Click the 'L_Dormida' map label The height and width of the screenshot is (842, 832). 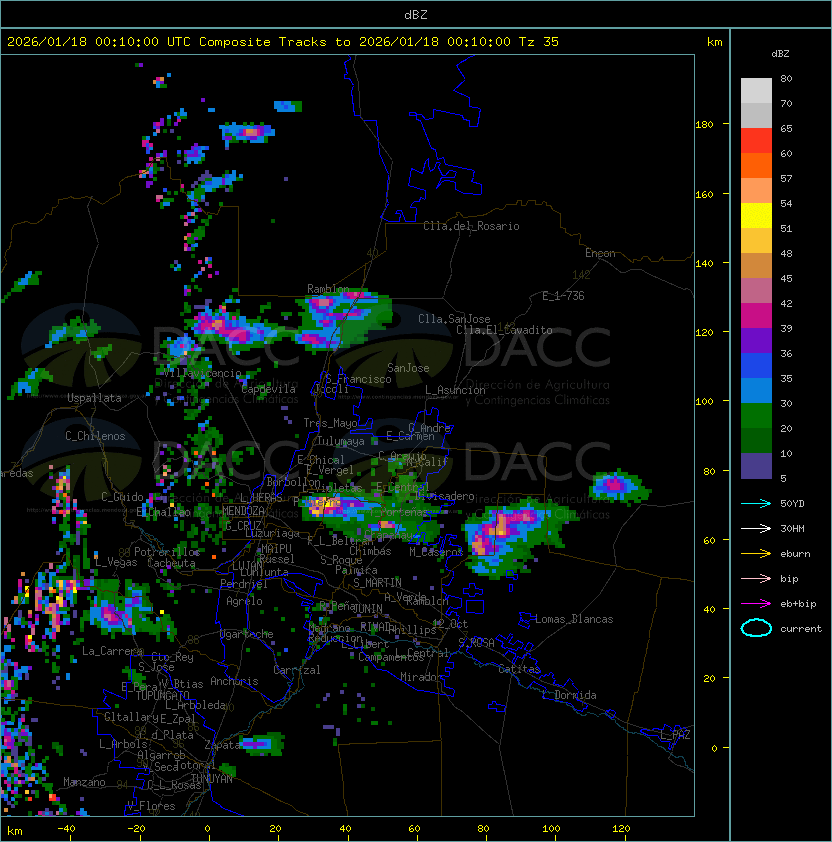coord(569,695)
